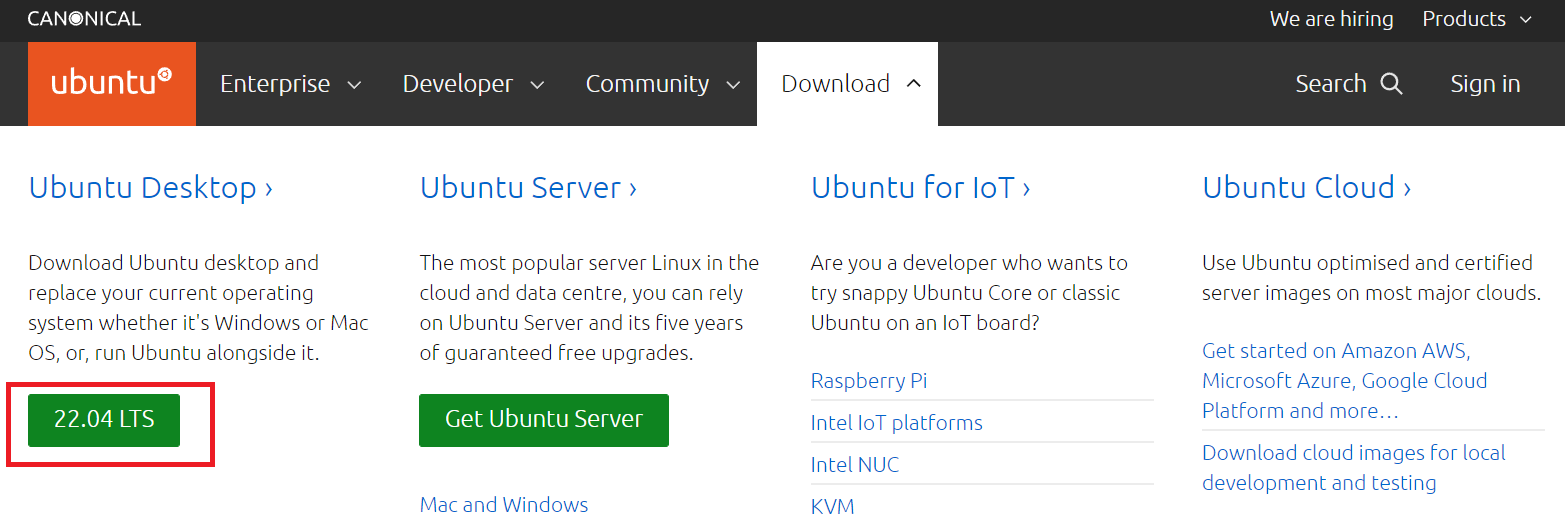This screenshot has height=519, width=1565.
Task: Open the Developer menu item
Action: pos(473,84)
